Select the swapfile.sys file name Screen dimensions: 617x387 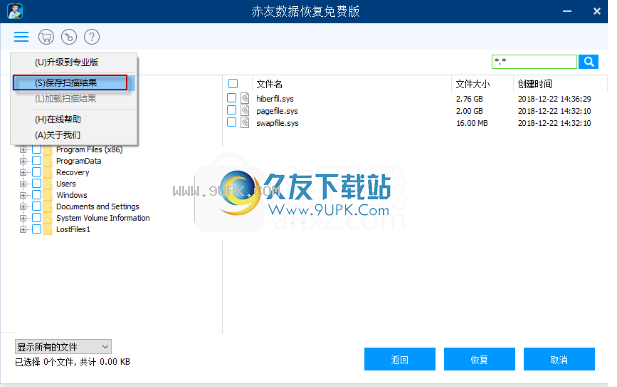point(277,123)
